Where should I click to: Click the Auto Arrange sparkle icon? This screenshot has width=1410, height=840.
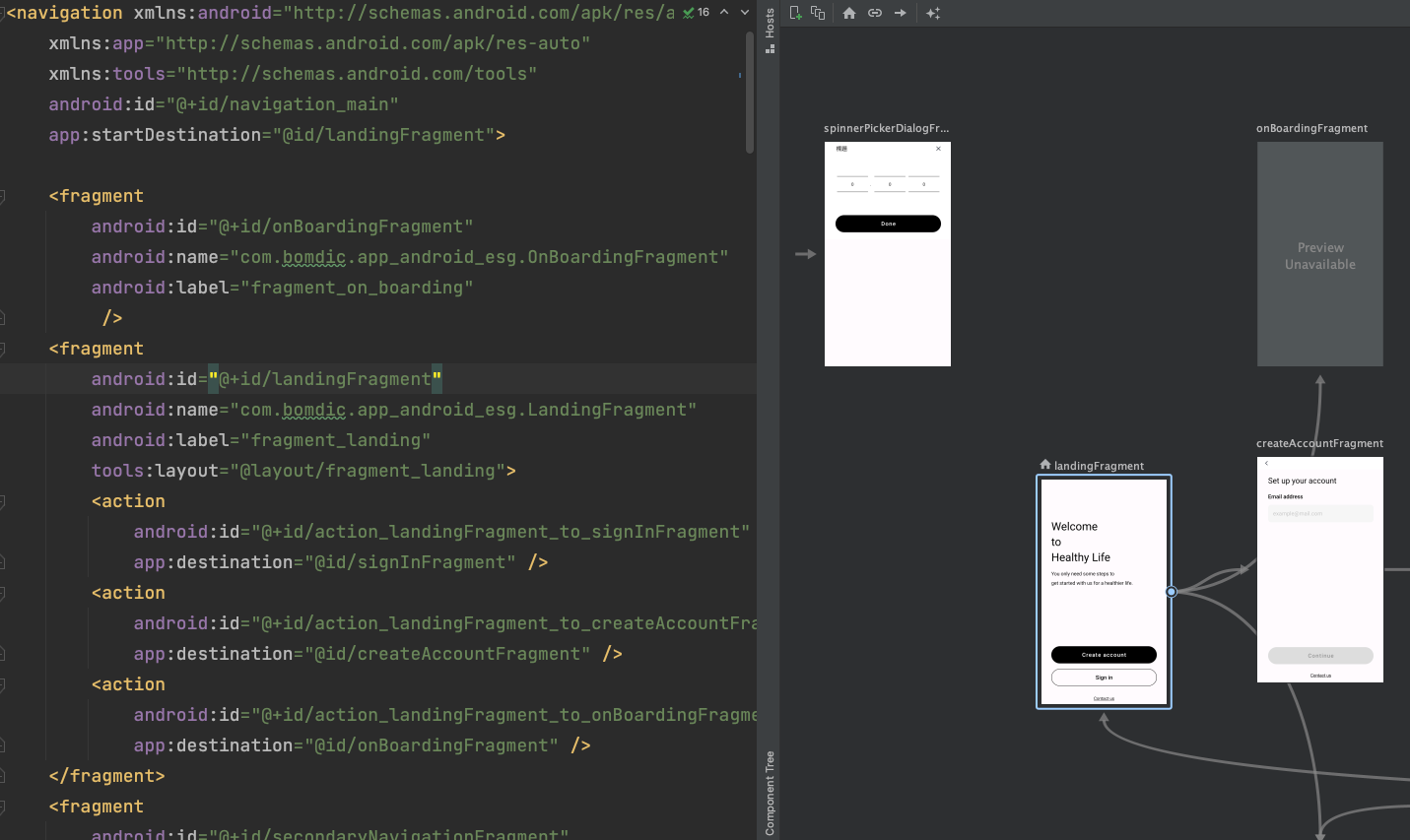click(933, 13)
